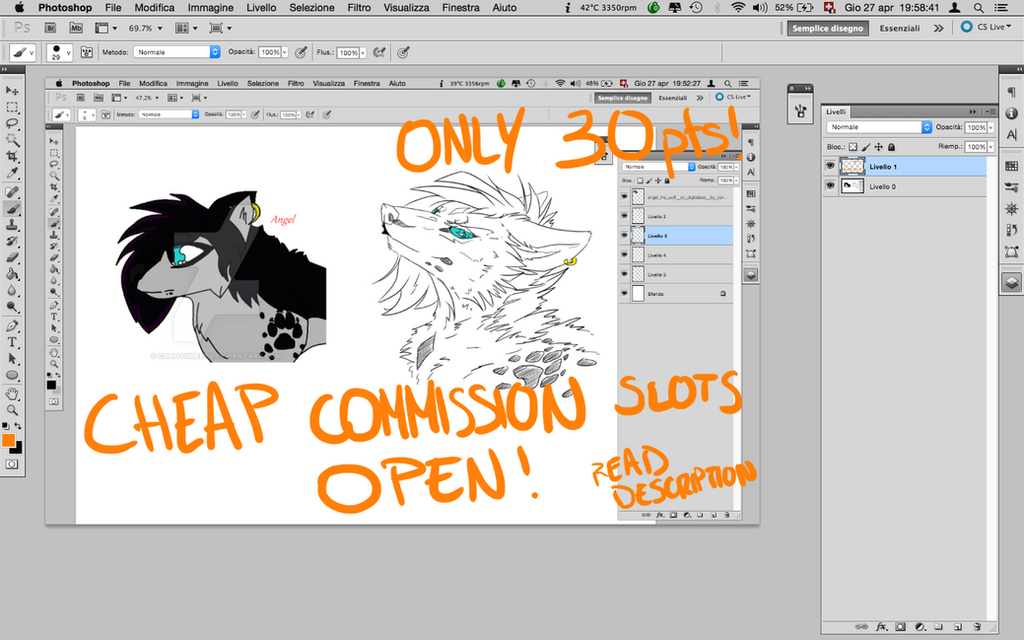Choose the Semplice disegno workspace
This screenshot has height=640, width=1024.
[x=827, y=28]
